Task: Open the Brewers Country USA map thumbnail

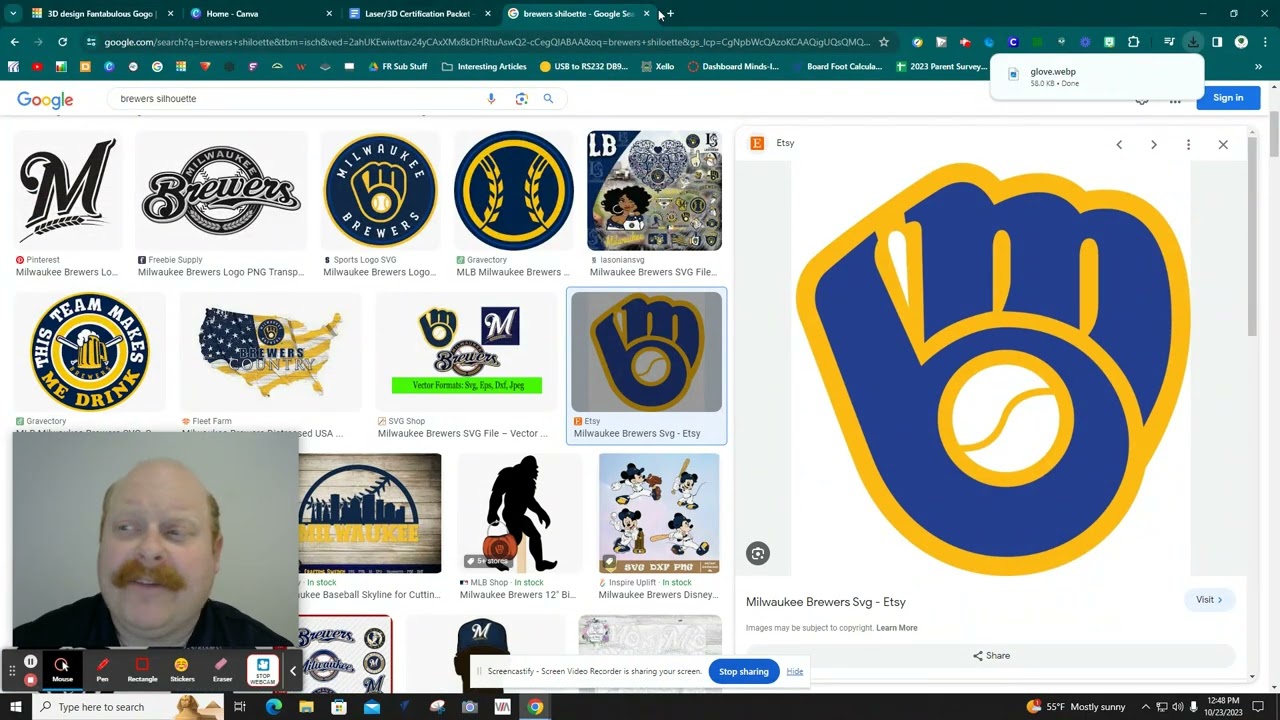Action: (x=270, y=352)
